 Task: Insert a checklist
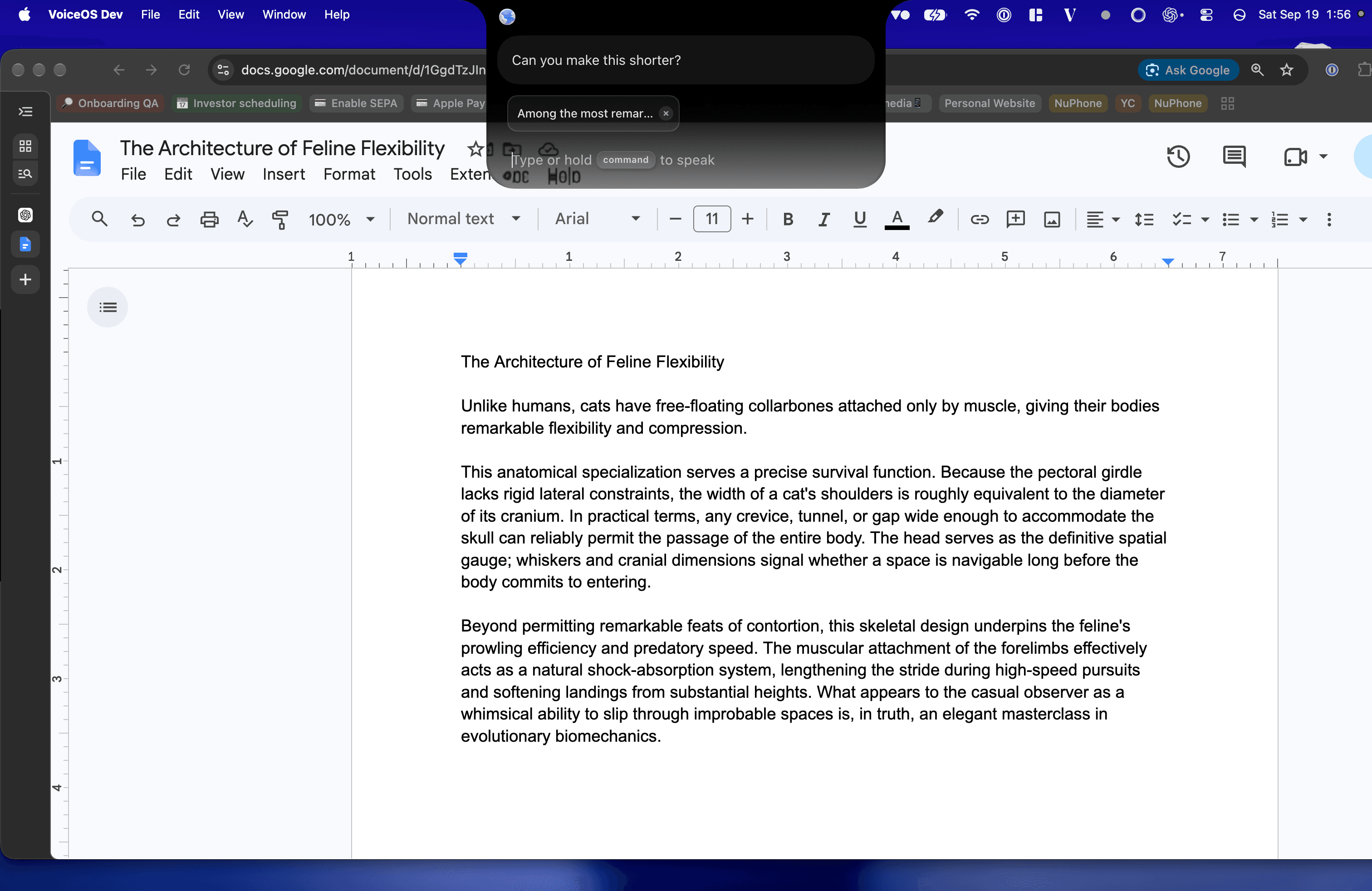pyautogui.click(x=1182, y=220)
